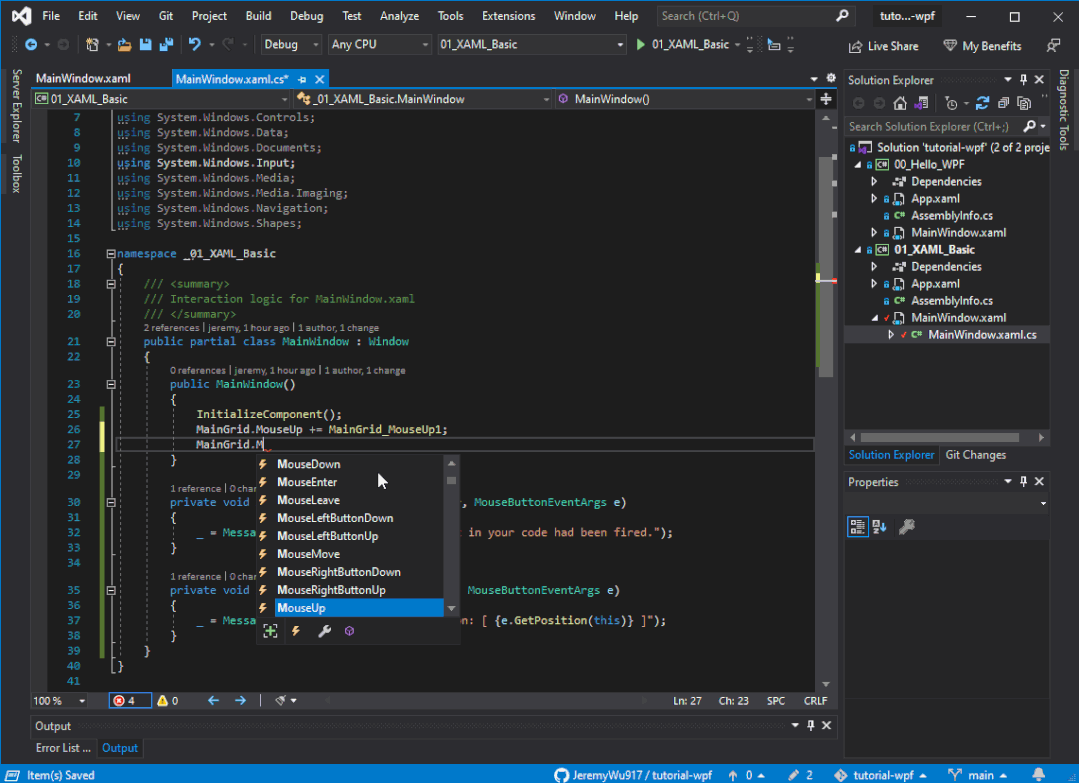Image resolution: width=1079 pixels, height=783 pixels.
Task: Click the Solution Explorer Home icon
Action: click(x=900, y=103)
